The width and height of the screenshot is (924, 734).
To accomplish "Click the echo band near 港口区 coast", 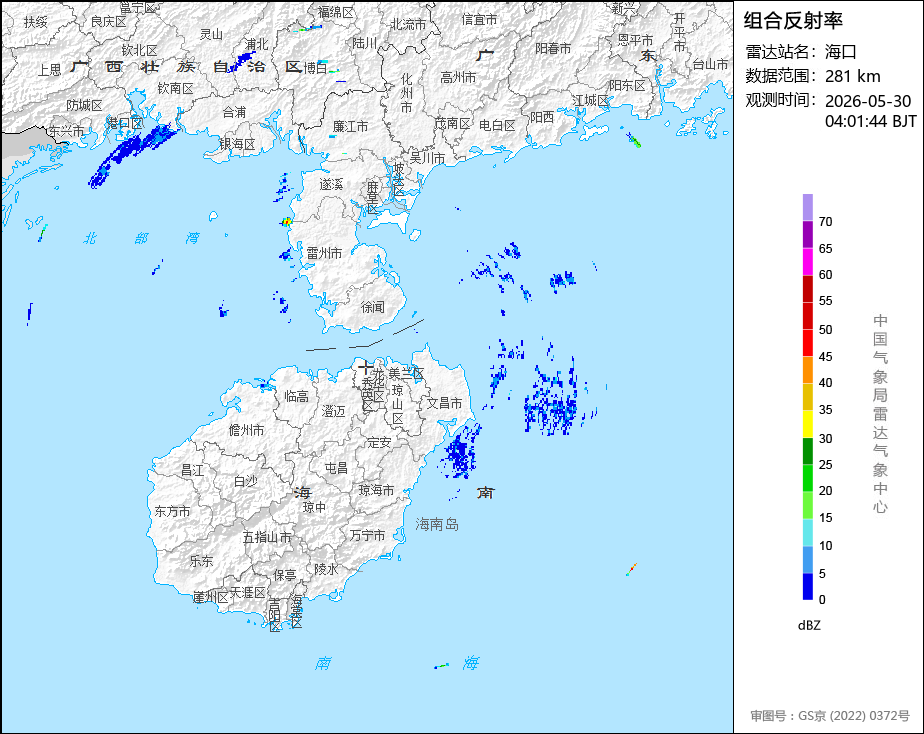I will tap(133, 154).
